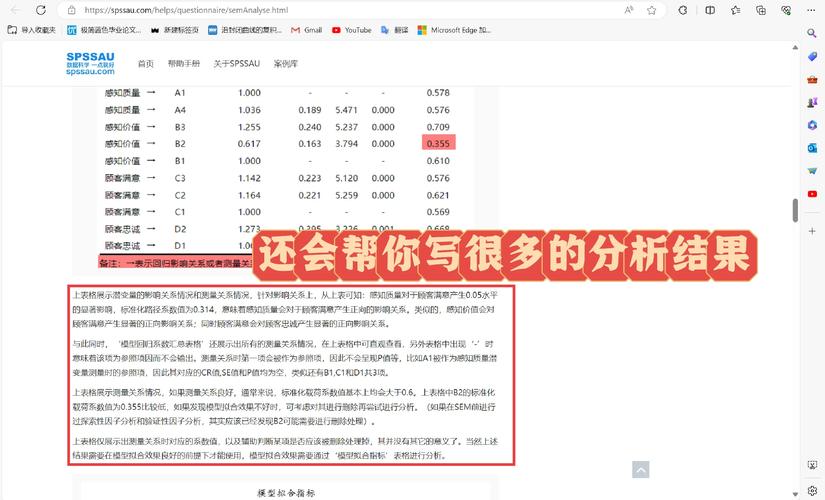Image resolution: width=825 pixels, height=500 pixels.
Task: Open sidebar settings gear icon
Action: [812, 491]
